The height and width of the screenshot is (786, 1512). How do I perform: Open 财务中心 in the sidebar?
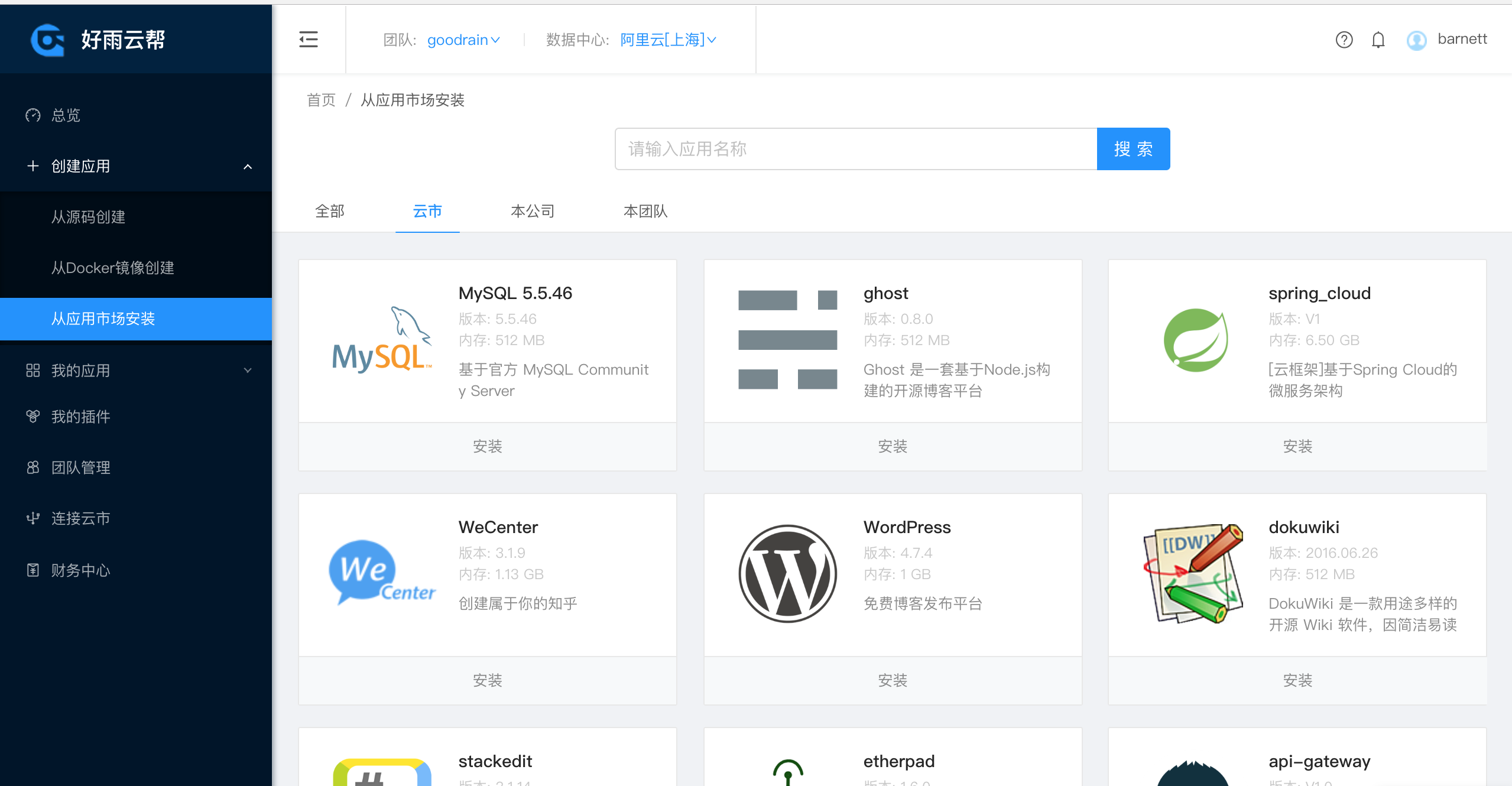[80, 570]
